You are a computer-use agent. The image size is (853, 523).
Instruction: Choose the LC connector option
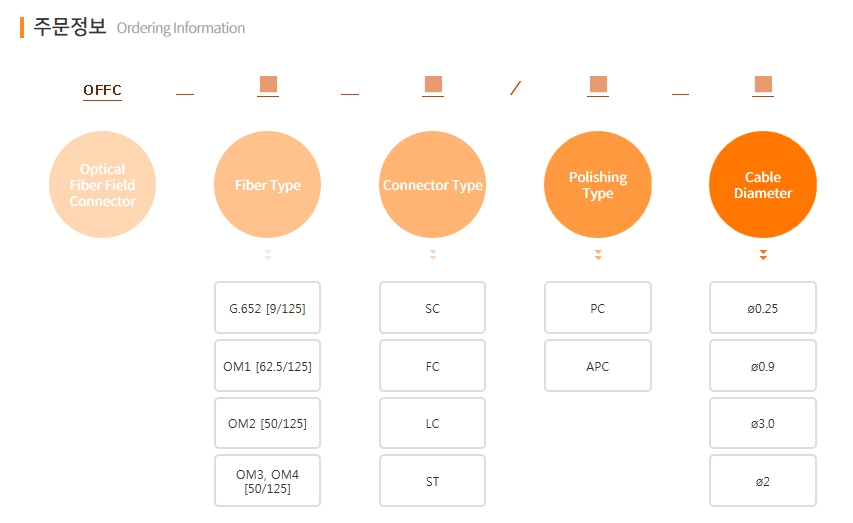pos(432,424)
